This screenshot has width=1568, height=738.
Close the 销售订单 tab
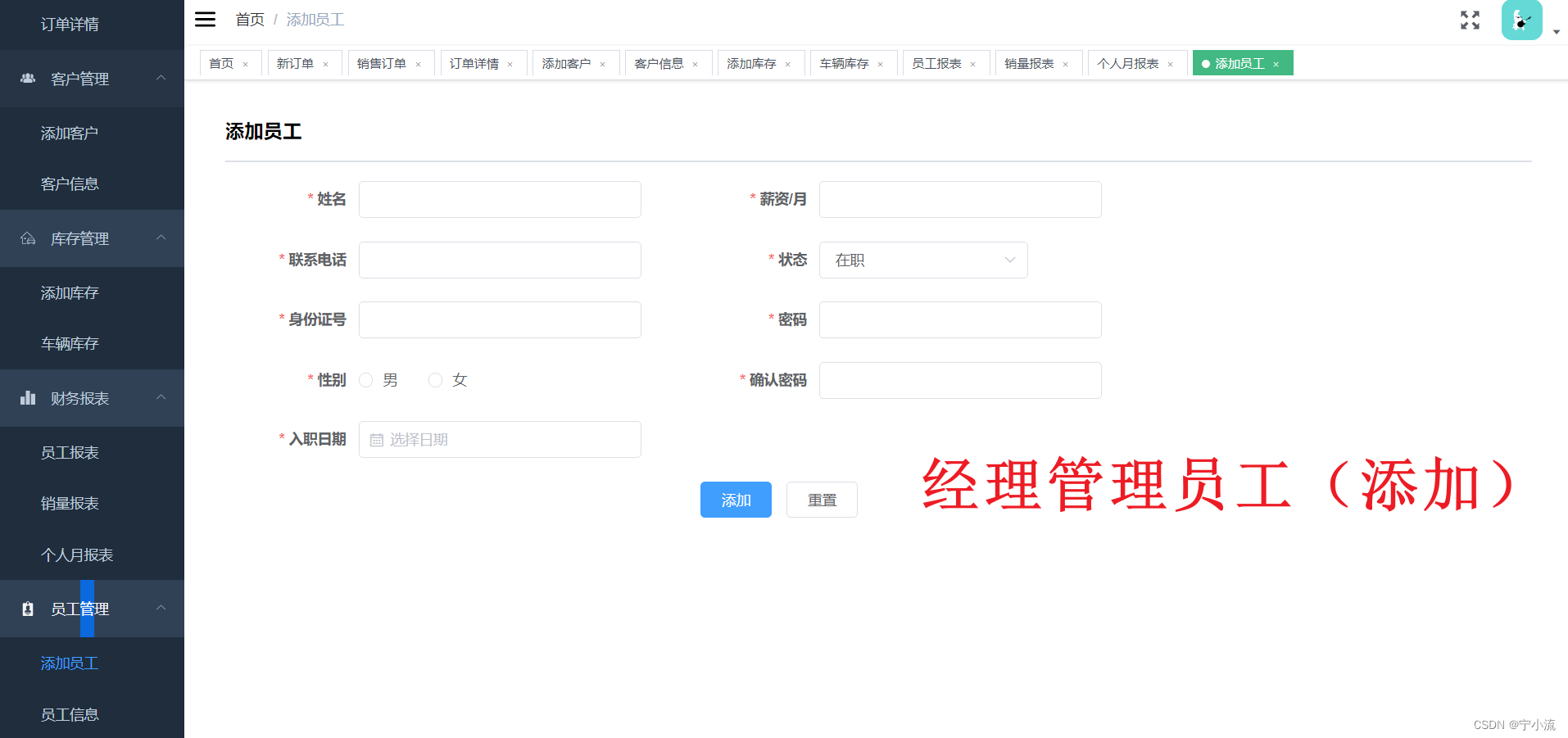coord(418,64)
